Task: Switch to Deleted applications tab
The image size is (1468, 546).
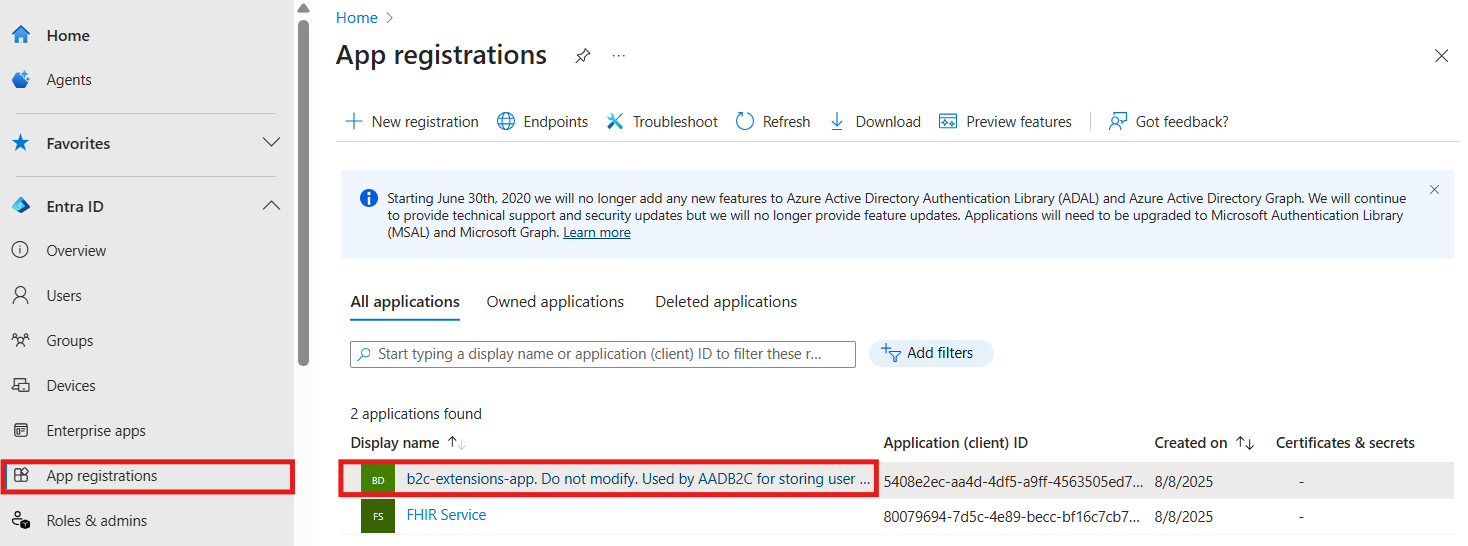Action: (x=726, y=302)
